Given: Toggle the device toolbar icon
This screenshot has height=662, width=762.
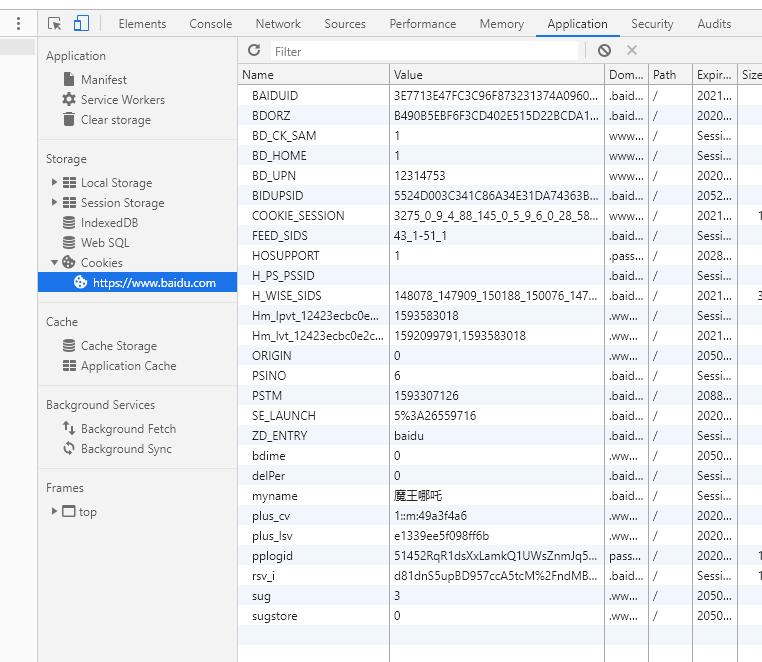Looking at the screenshot, I should click(x=81, y=24).
